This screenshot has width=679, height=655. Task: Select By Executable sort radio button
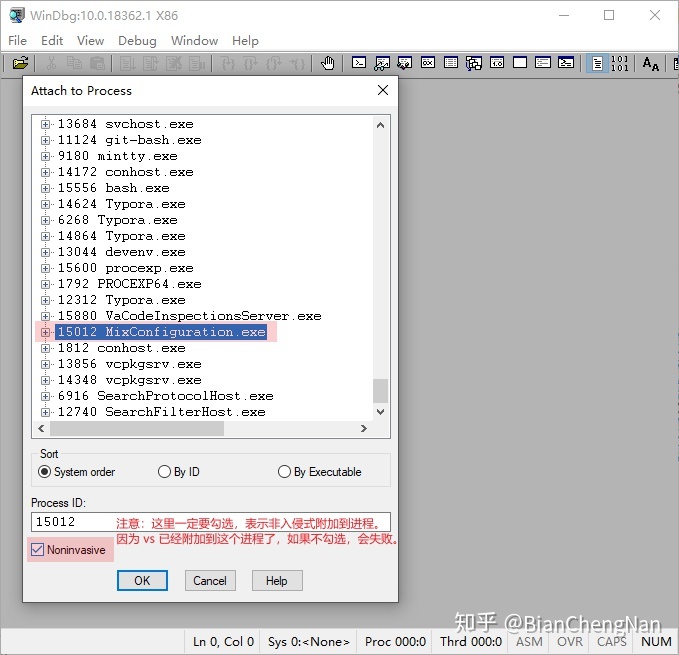(x=284, y=471)
